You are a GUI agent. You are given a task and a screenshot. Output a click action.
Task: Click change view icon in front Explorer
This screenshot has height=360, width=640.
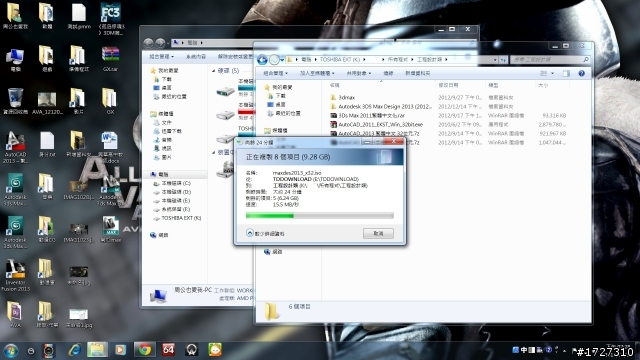(543, 73)
